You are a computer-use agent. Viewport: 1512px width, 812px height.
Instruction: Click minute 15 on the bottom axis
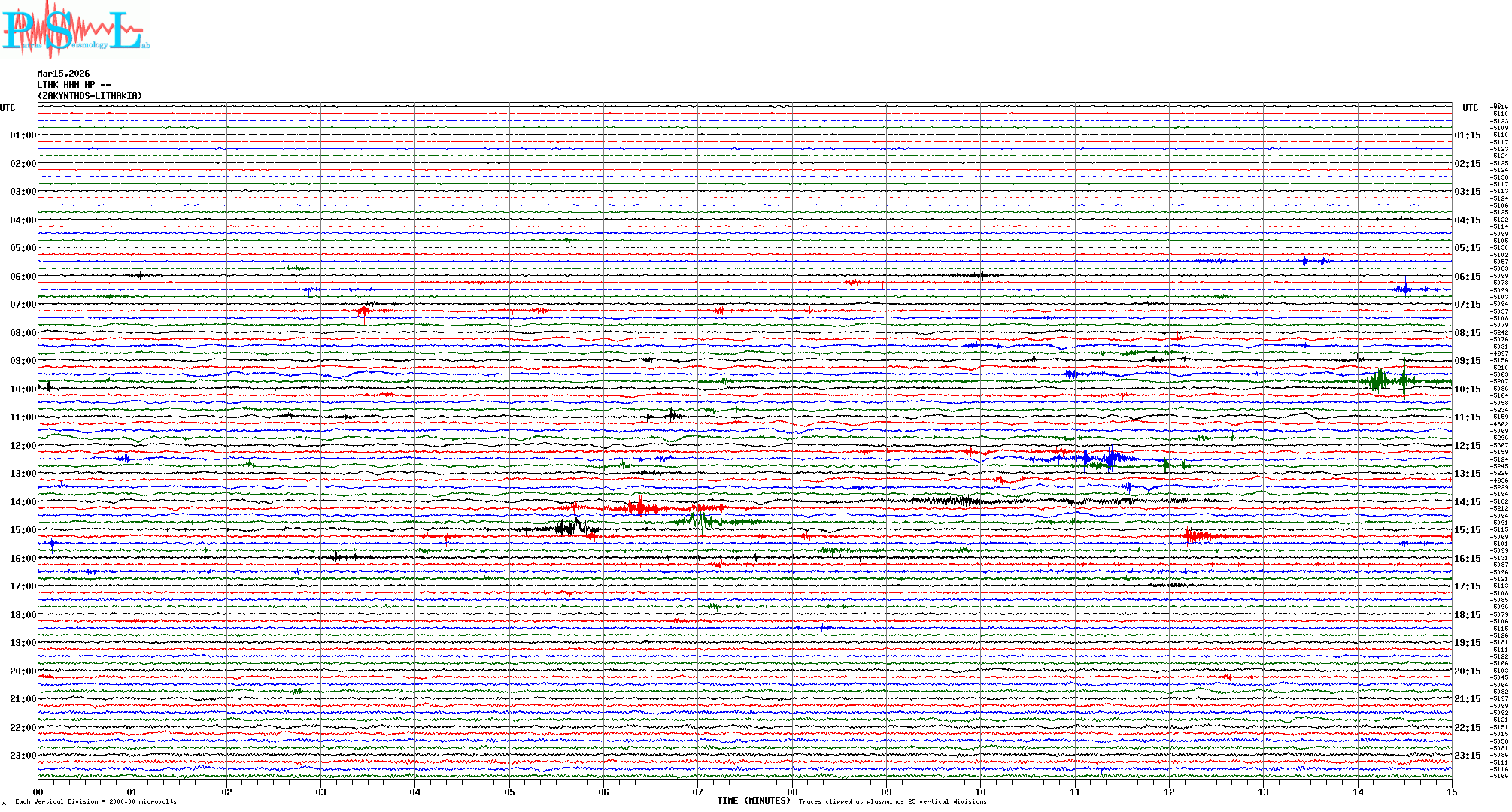(x=1451, y=792)
